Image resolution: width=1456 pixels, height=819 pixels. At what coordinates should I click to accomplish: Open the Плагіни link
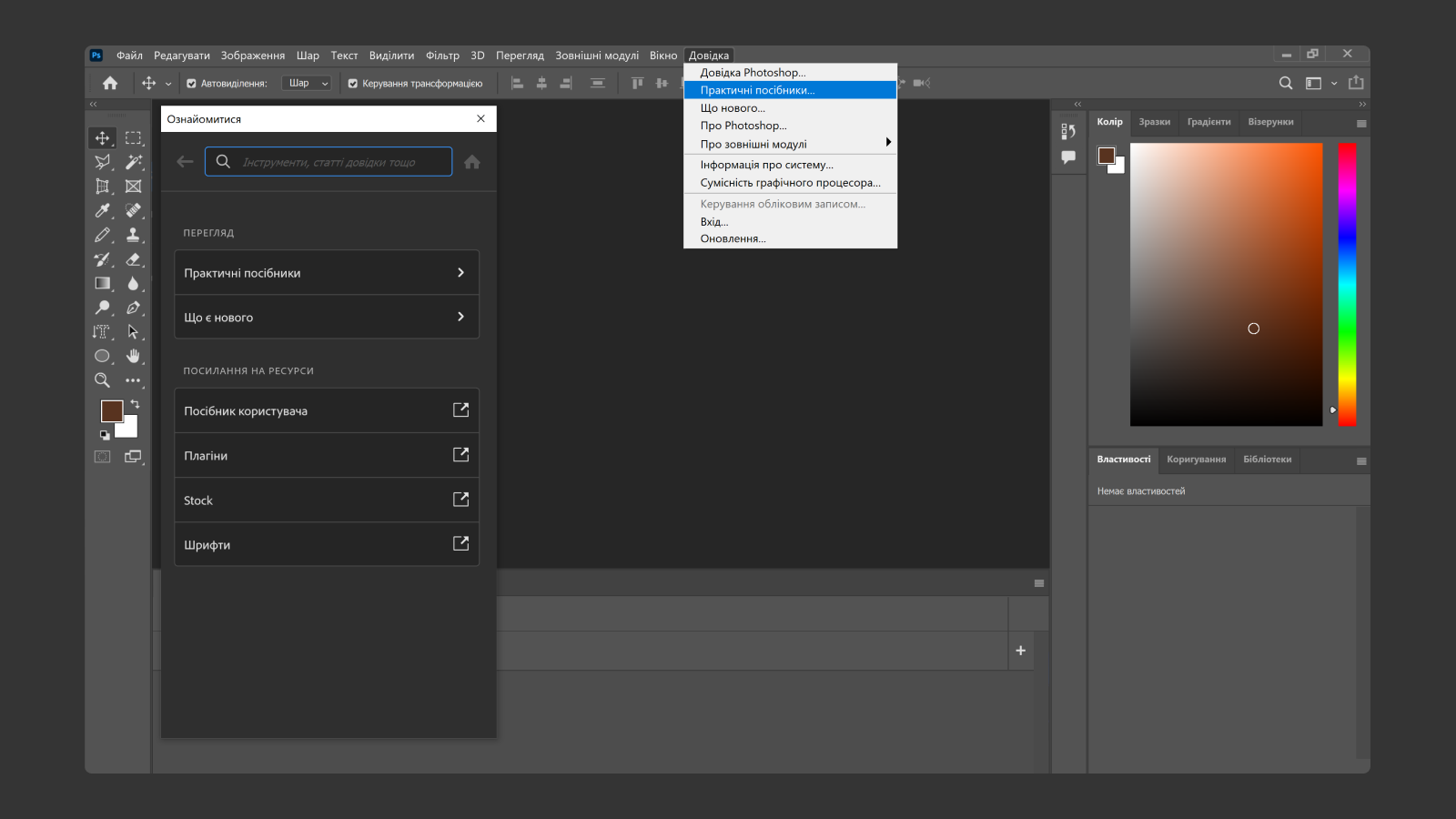[x=326, y=455]
